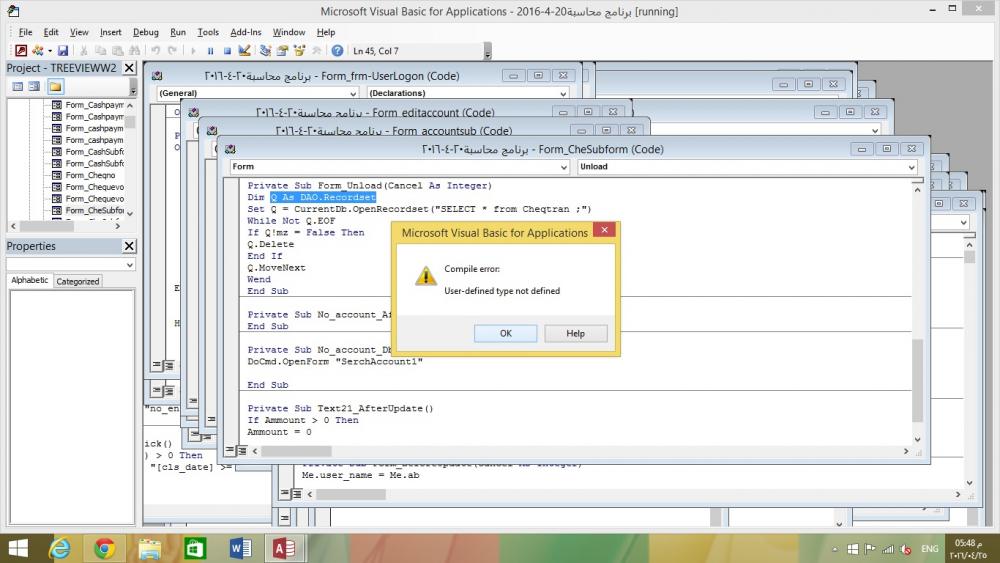Click the Paste icon in the toolbar
Image resolution: width=1000 pixels, height=563 pixels.
coord(117,50)
